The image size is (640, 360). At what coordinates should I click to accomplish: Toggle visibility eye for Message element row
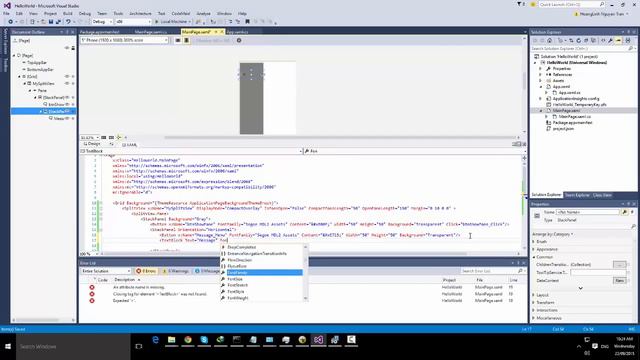67,118
